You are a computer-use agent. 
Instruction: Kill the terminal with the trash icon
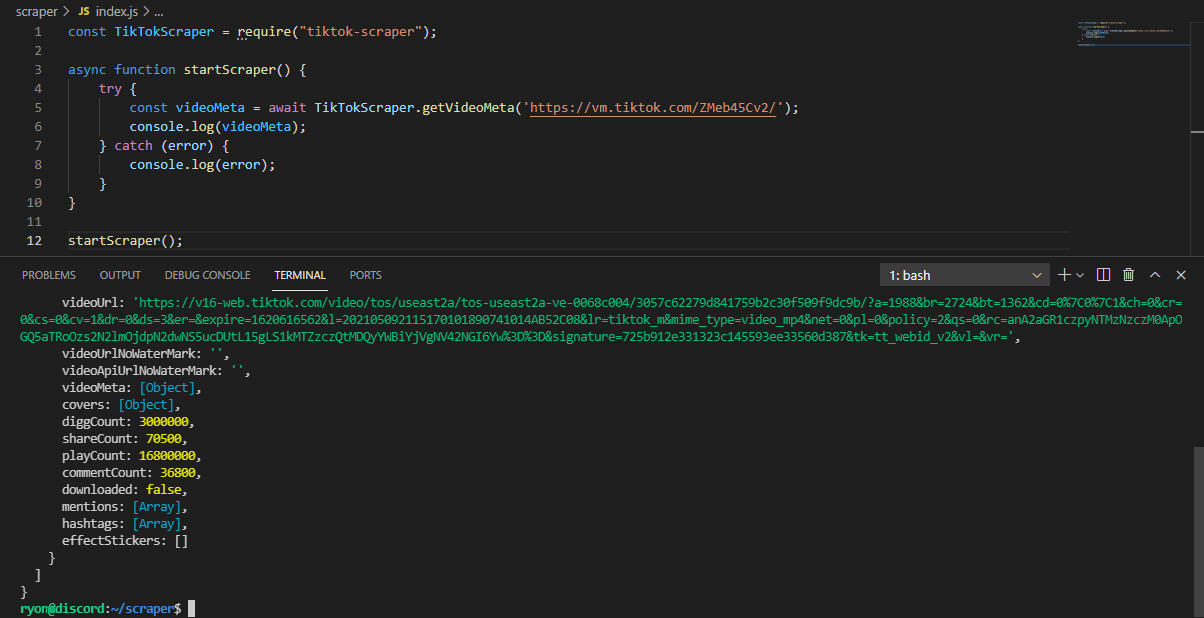click(x=1129, y=274)
